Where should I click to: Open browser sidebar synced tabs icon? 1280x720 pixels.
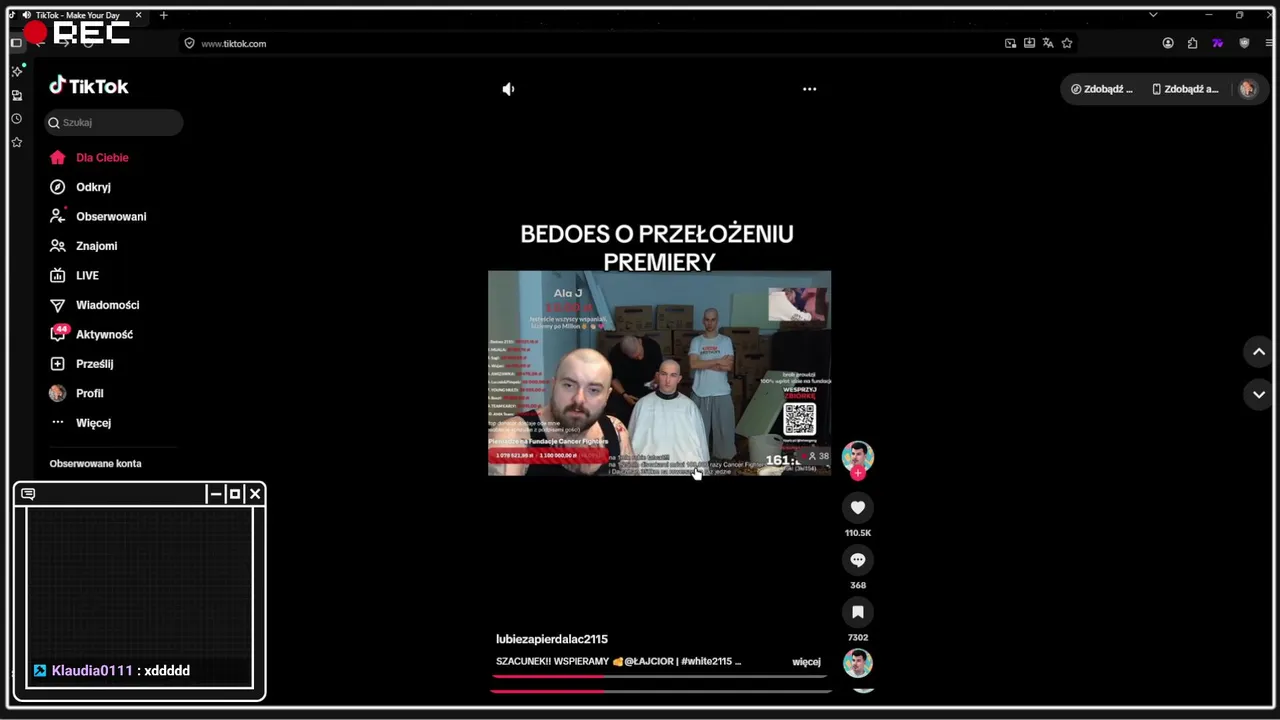coord(17,95)
